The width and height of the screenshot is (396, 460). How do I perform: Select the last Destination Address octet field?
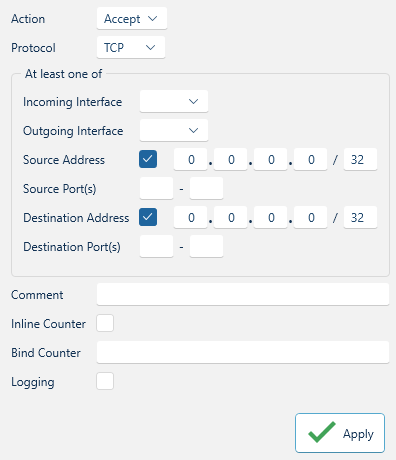tap(310, 217)
